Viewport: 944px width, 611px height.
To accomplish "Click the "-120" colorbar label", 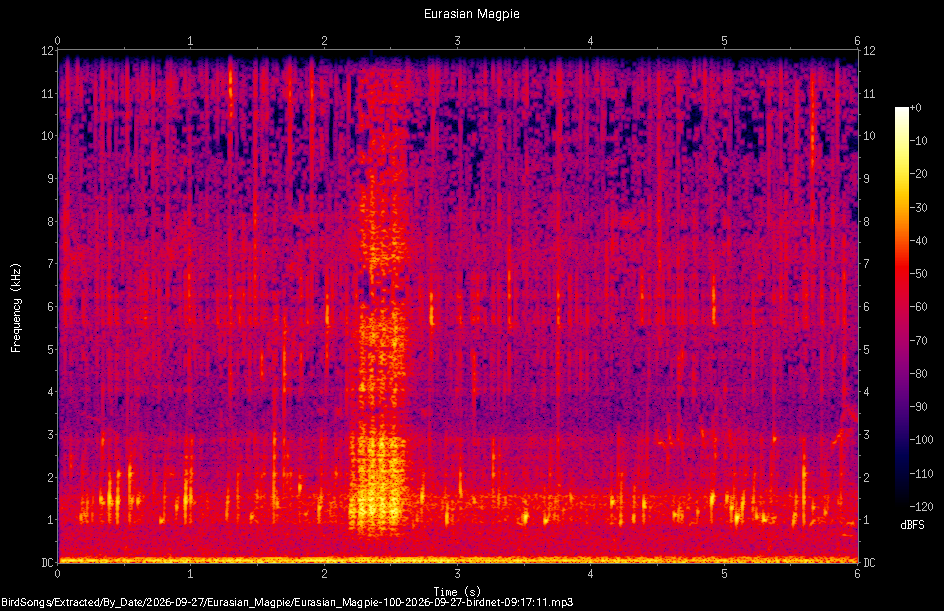I will point(921,507).
